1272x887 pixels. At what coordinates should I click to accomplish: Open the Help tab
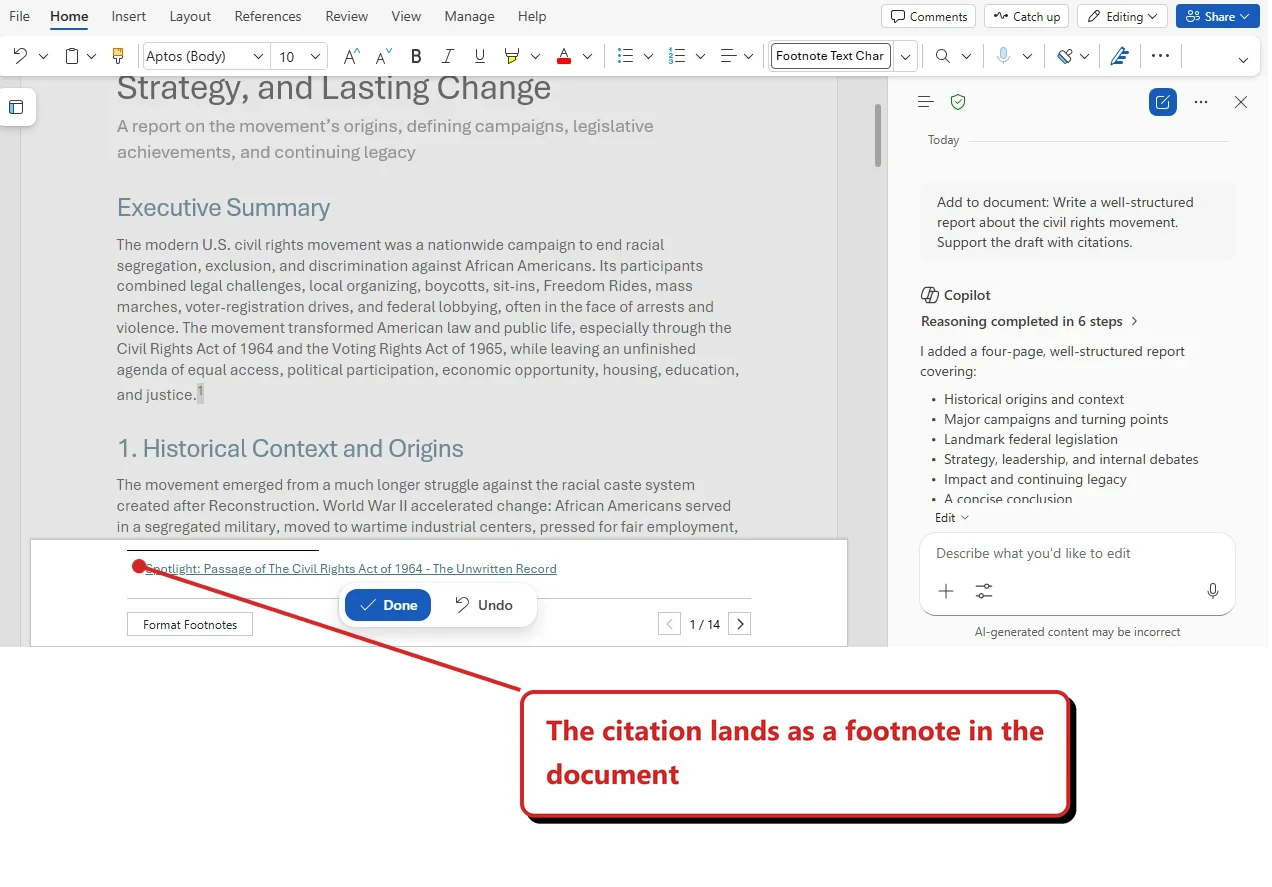(532, 16)
